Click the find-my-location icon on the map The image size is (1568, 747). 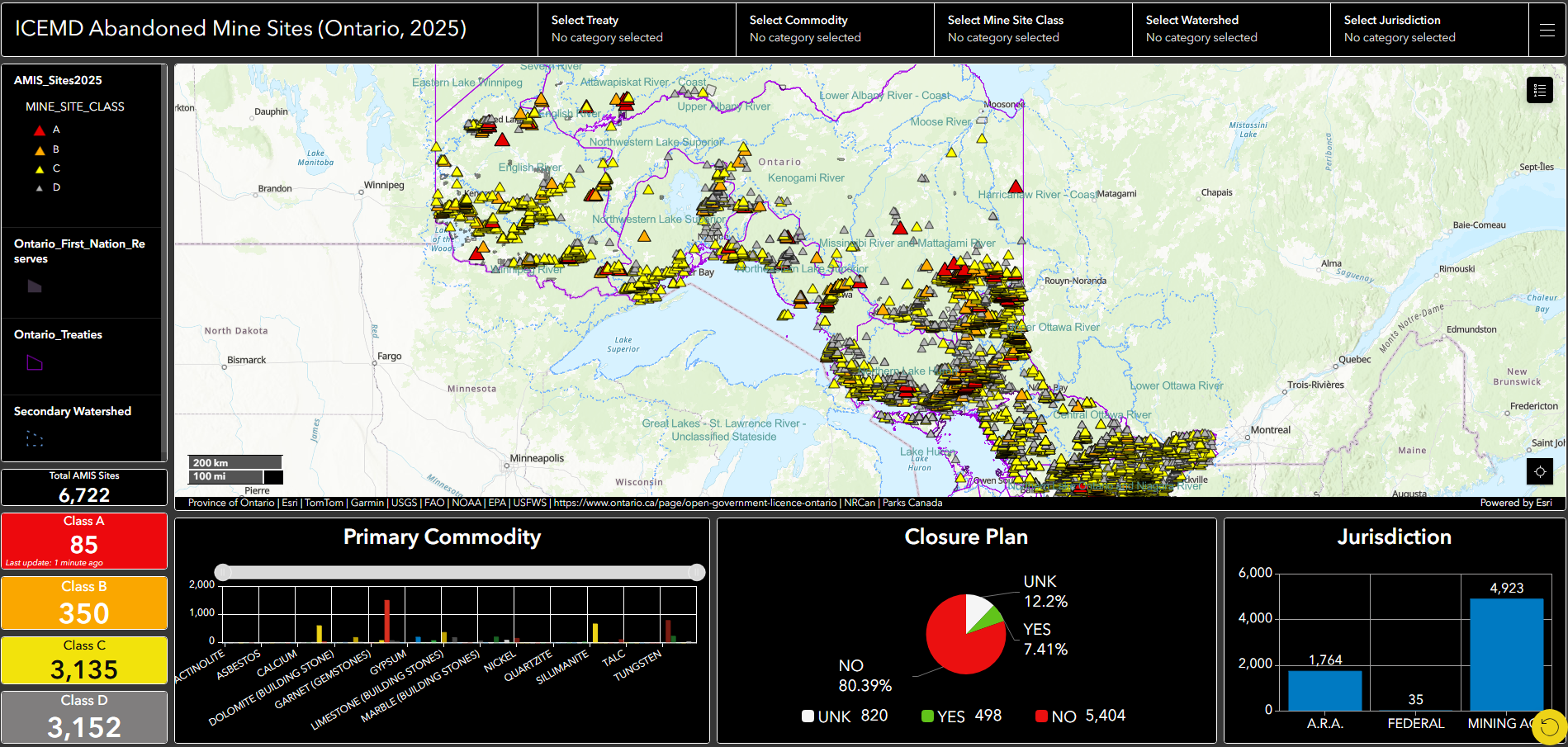(x=1541, y=471)
